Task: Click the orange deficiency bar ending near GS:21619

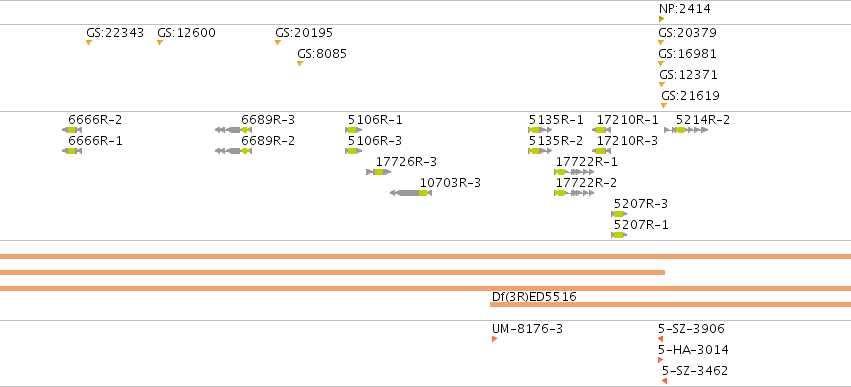Action: pyautogui.click(x=332, y=272)
